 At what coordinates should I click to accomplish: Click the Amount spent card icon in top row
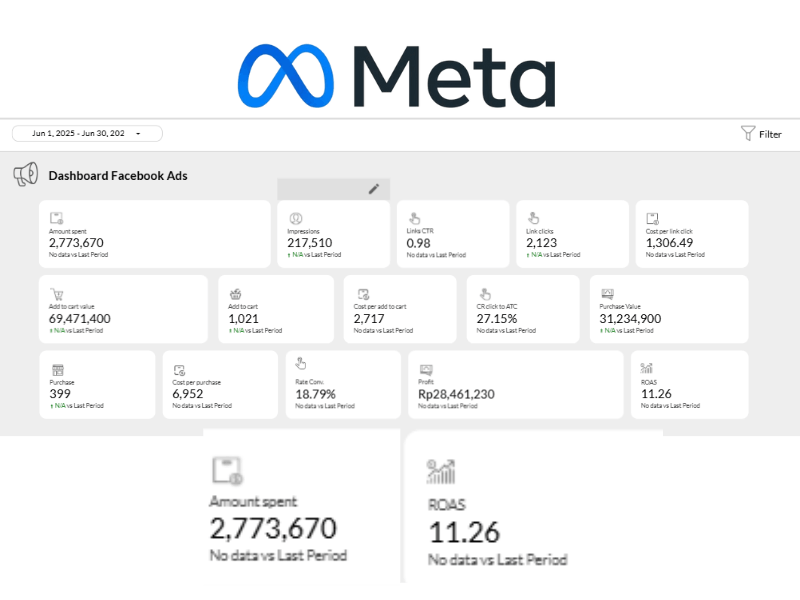click(x=56, y=218)
